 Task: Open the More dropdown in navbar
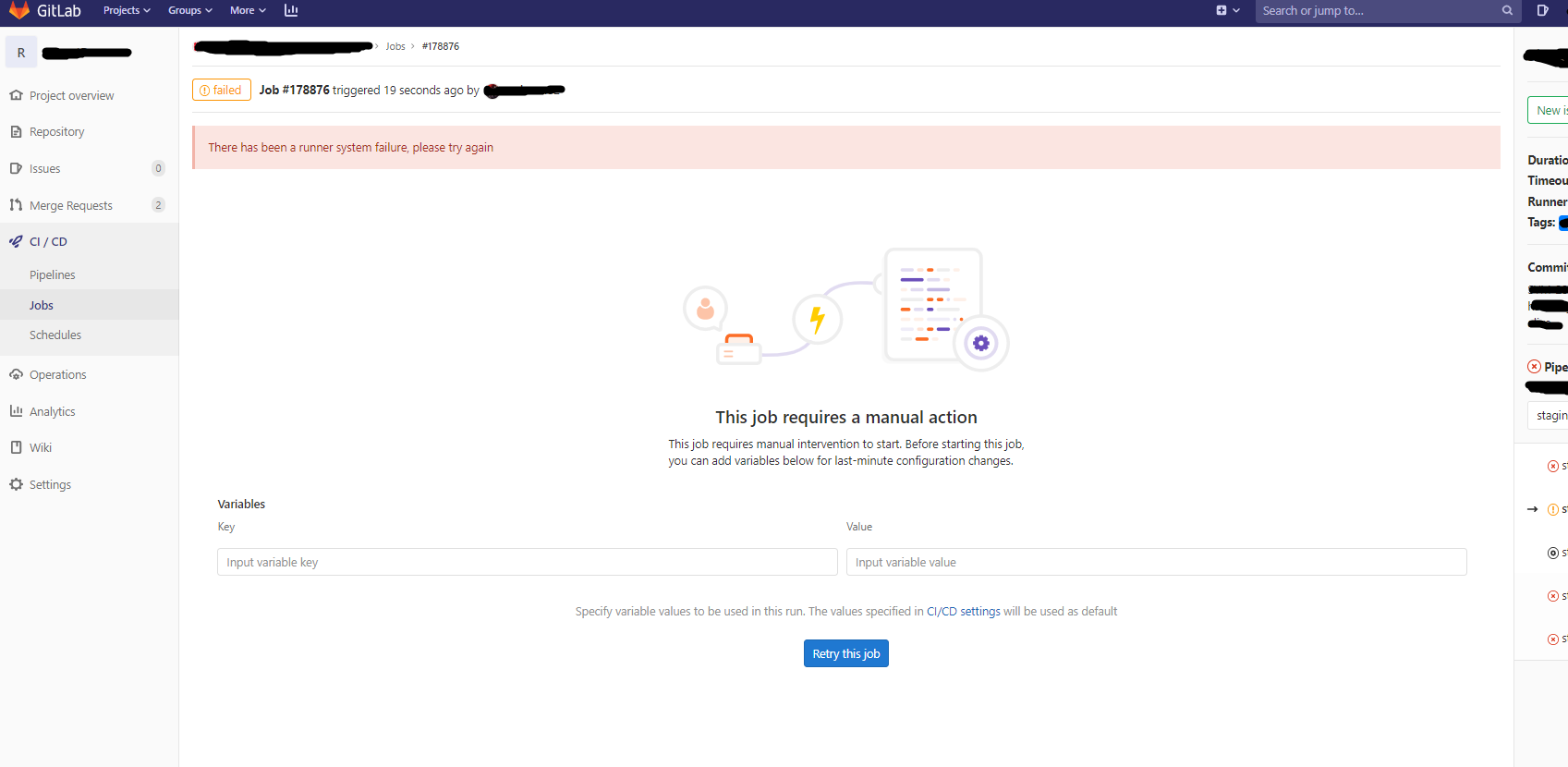pyautogui.click(x=248, y=10)
